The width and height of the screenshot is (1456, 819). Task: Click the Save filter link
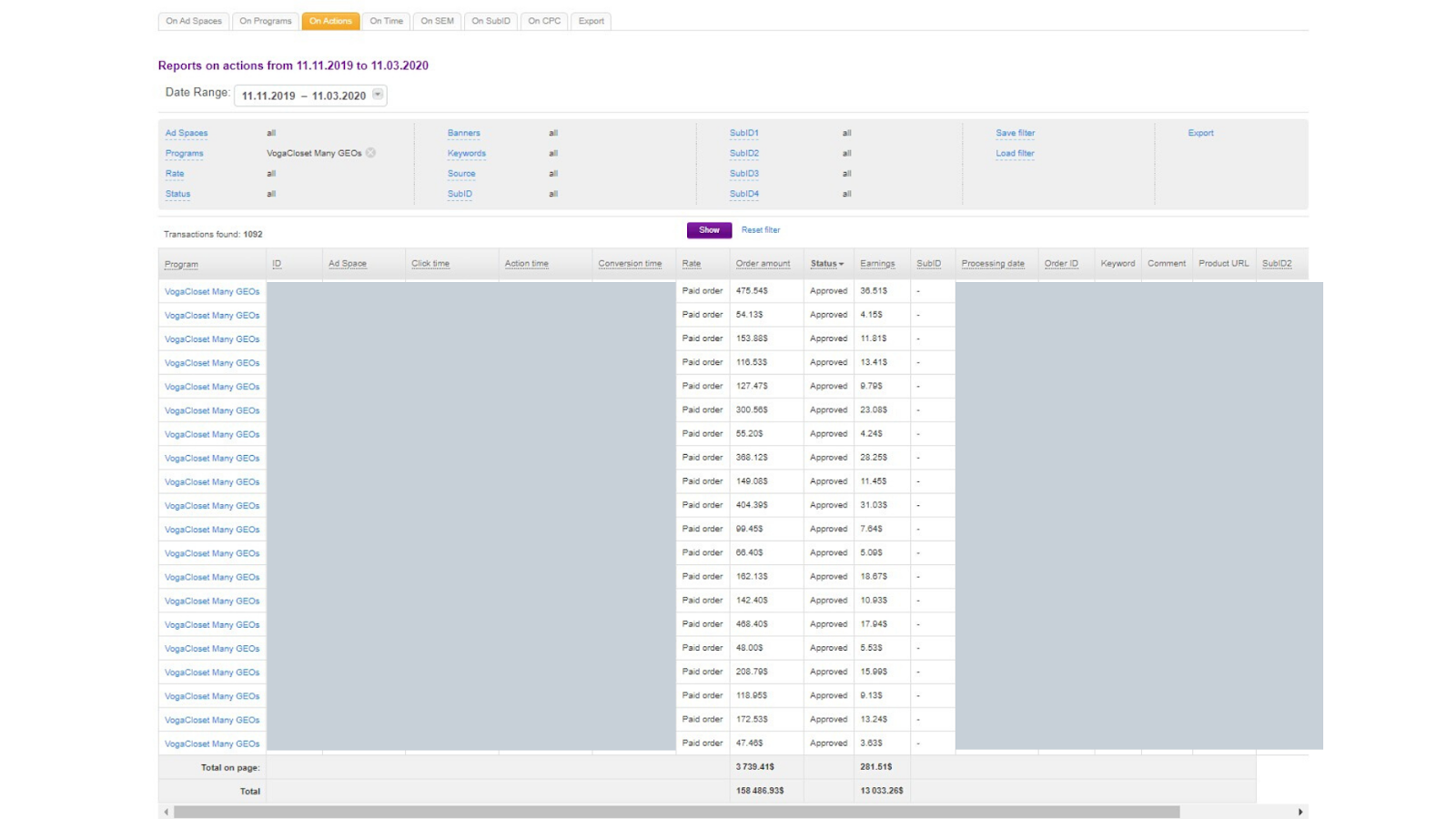coord(1015,133)
